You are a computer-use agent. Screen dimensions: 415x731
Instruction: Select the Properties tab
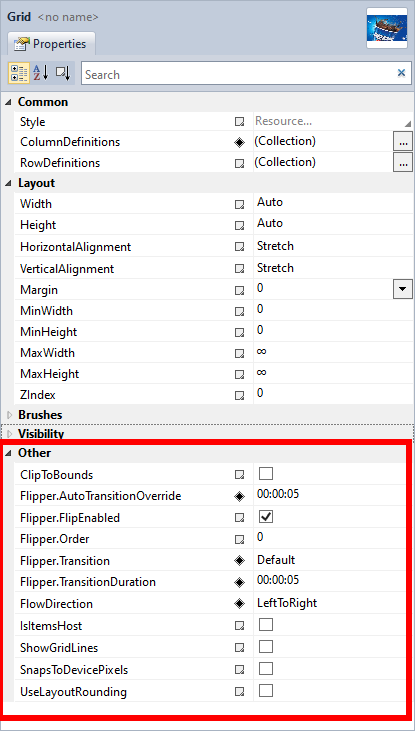(x=51, y=44)
